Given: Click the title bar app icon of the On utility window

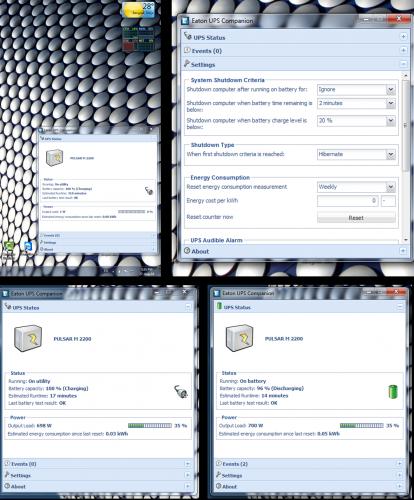Looking at the screenshot, I should coord(5,294).
